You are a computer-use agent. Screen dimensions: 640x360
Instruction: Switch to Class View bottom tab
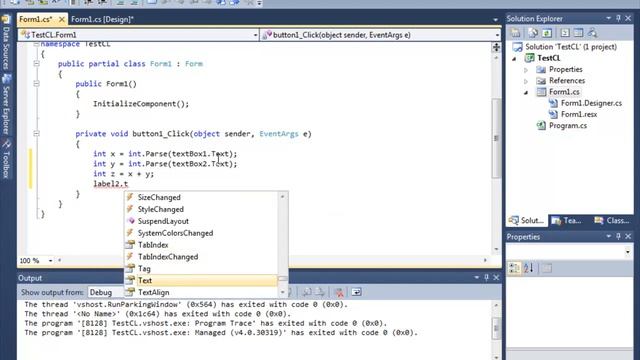tap(612, 220)
